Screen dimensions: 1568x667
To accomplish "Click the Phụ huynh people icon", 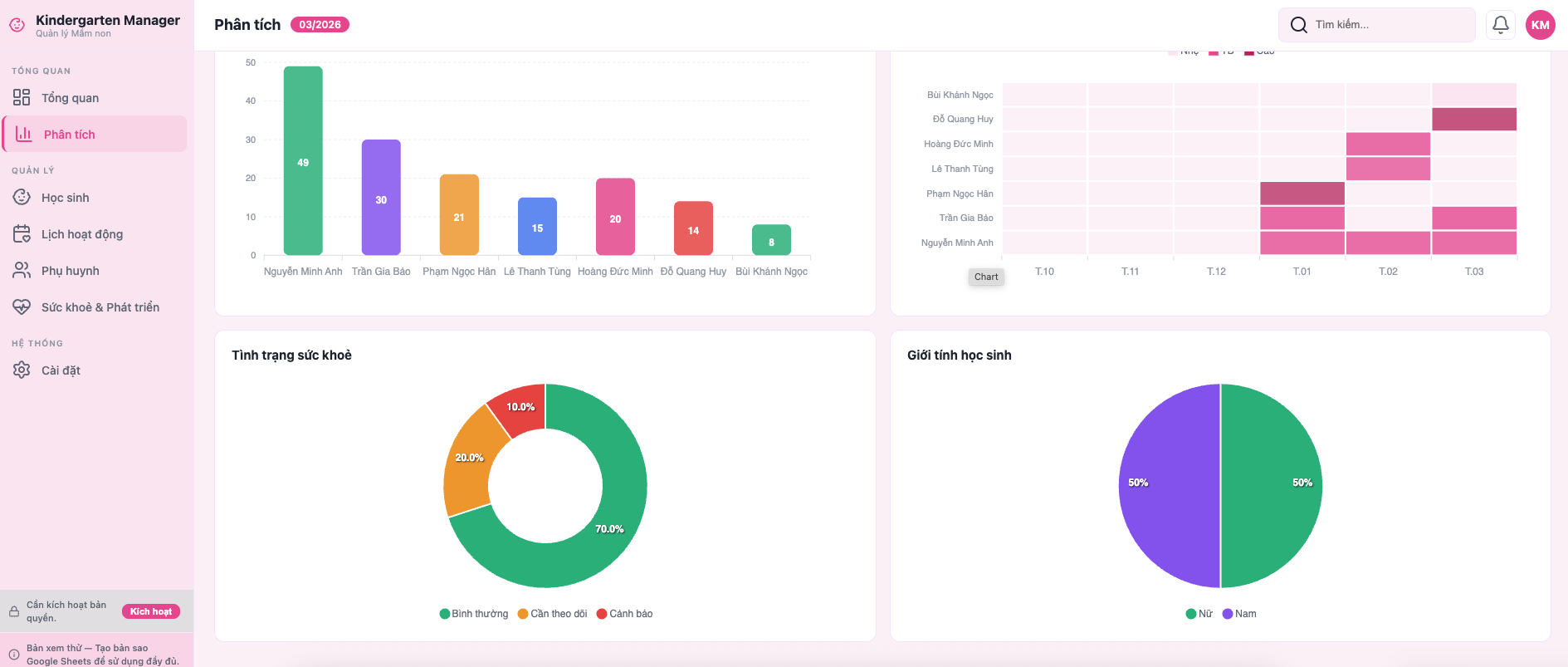I will tap(22, 271).
